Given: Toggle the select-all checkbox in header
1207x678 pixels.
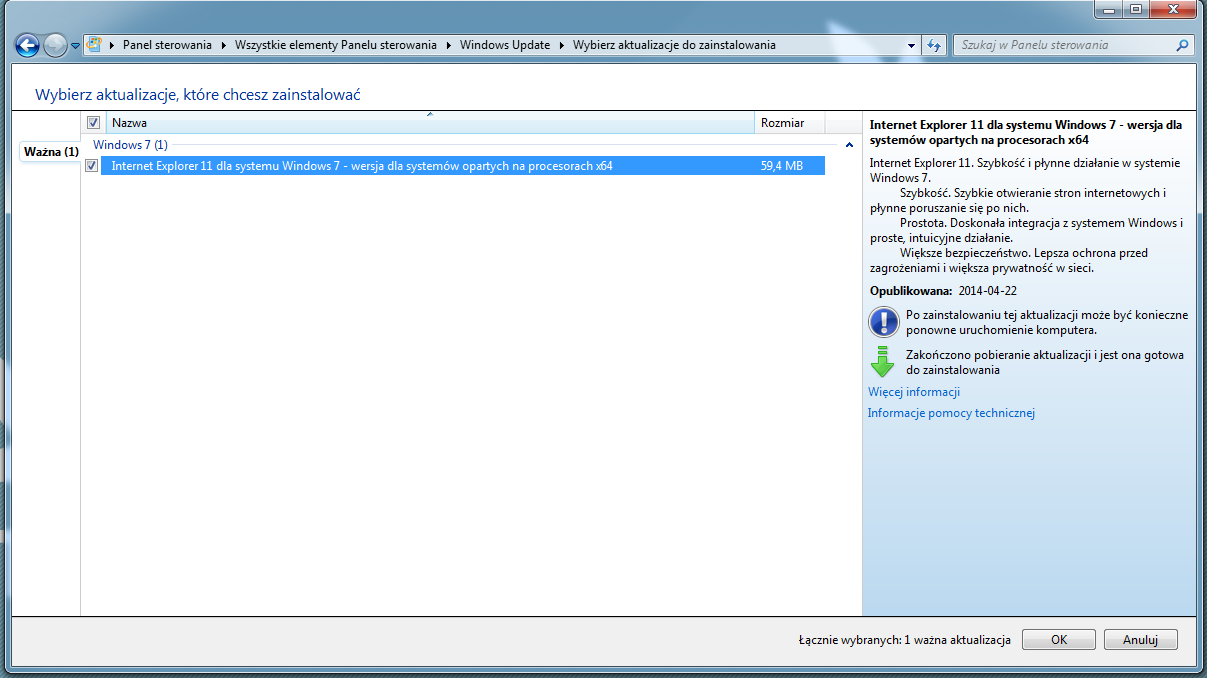Looking at the screenshot, I should [x=93, y=123].
